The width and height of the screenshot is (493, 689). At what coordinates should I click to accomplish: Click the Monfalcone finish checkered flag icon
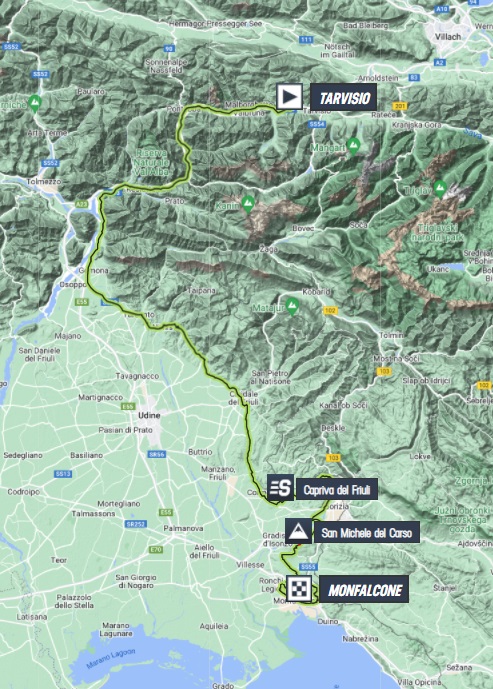(299, 589)
